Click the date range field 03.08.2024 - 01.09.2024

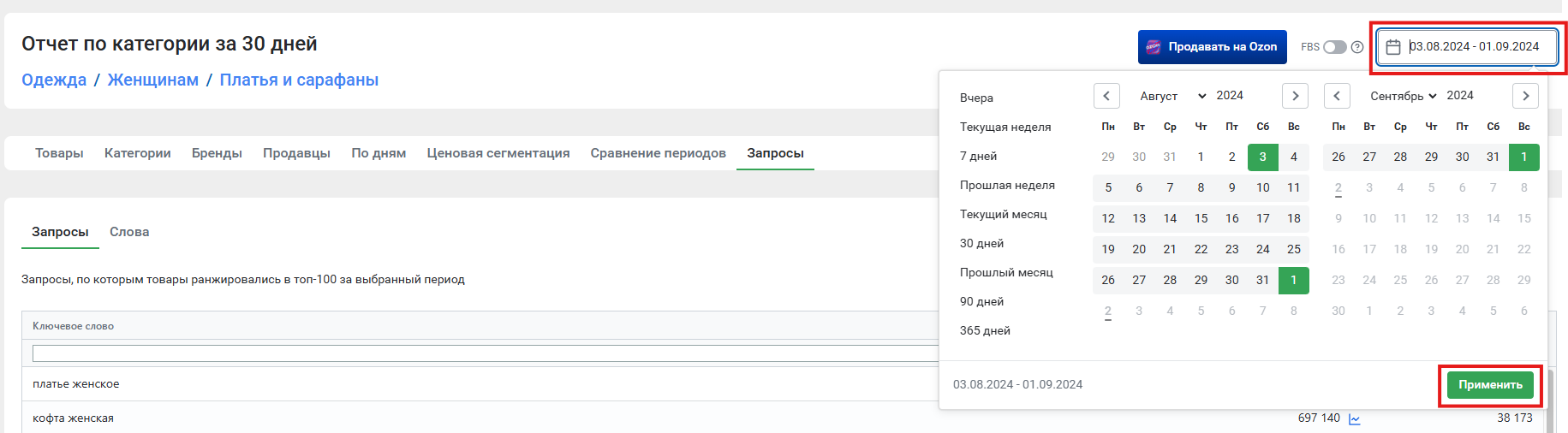point(1467,47)
